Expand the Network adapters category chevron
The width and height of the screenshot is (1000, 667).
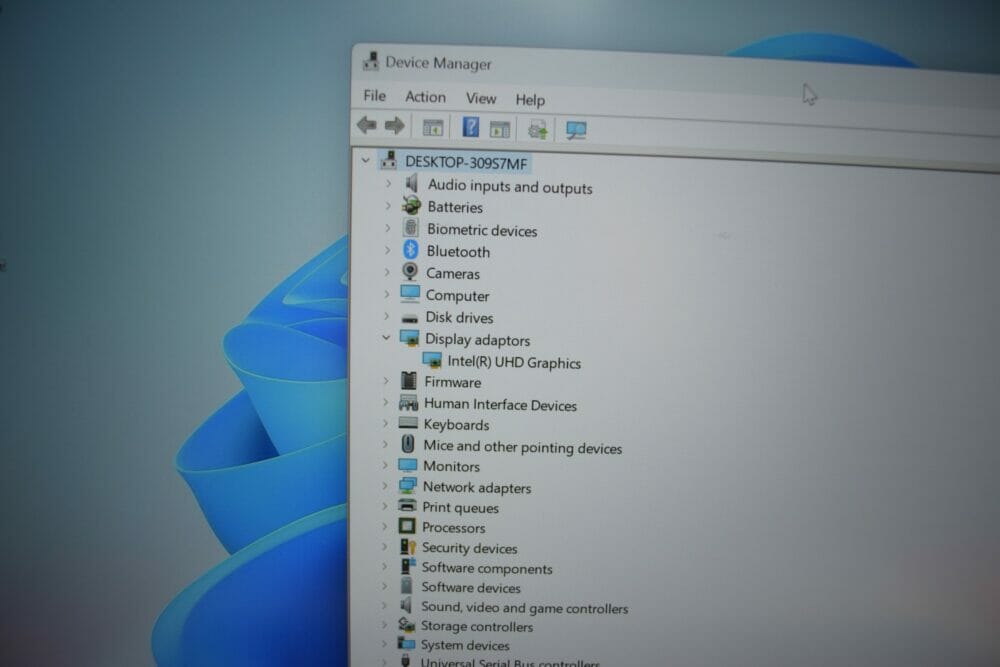pyautogui.click(x=385, y=486)
